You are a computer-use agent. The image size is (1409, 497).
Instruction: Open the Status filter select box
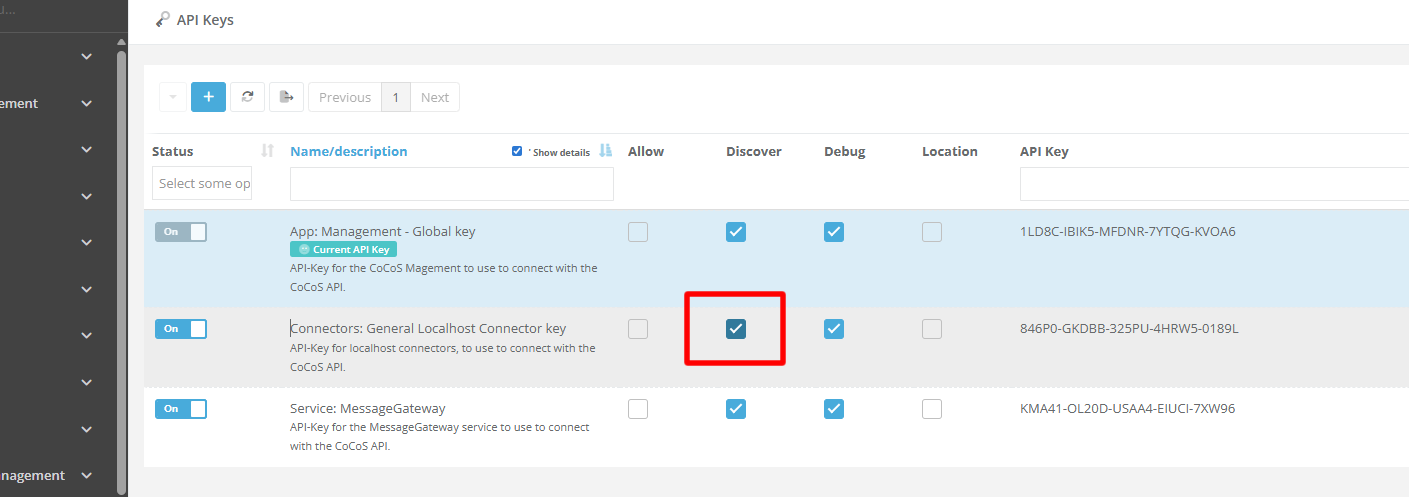(x=202, y=183)
